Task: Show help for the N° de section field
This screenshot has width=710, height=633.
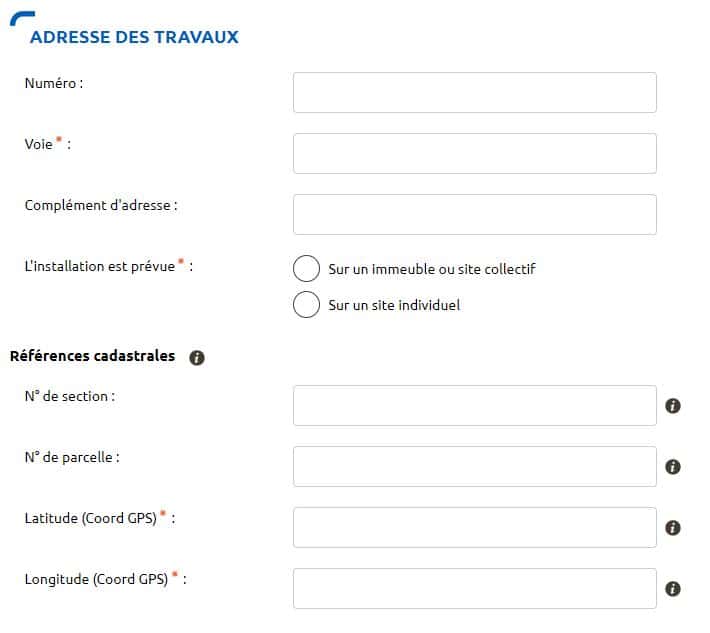Action: click(673, 406)
